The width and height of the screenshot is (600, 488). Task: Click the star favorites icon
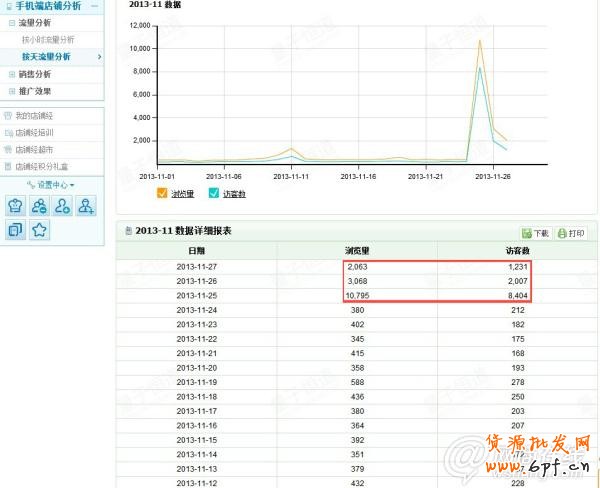point(39,231)
